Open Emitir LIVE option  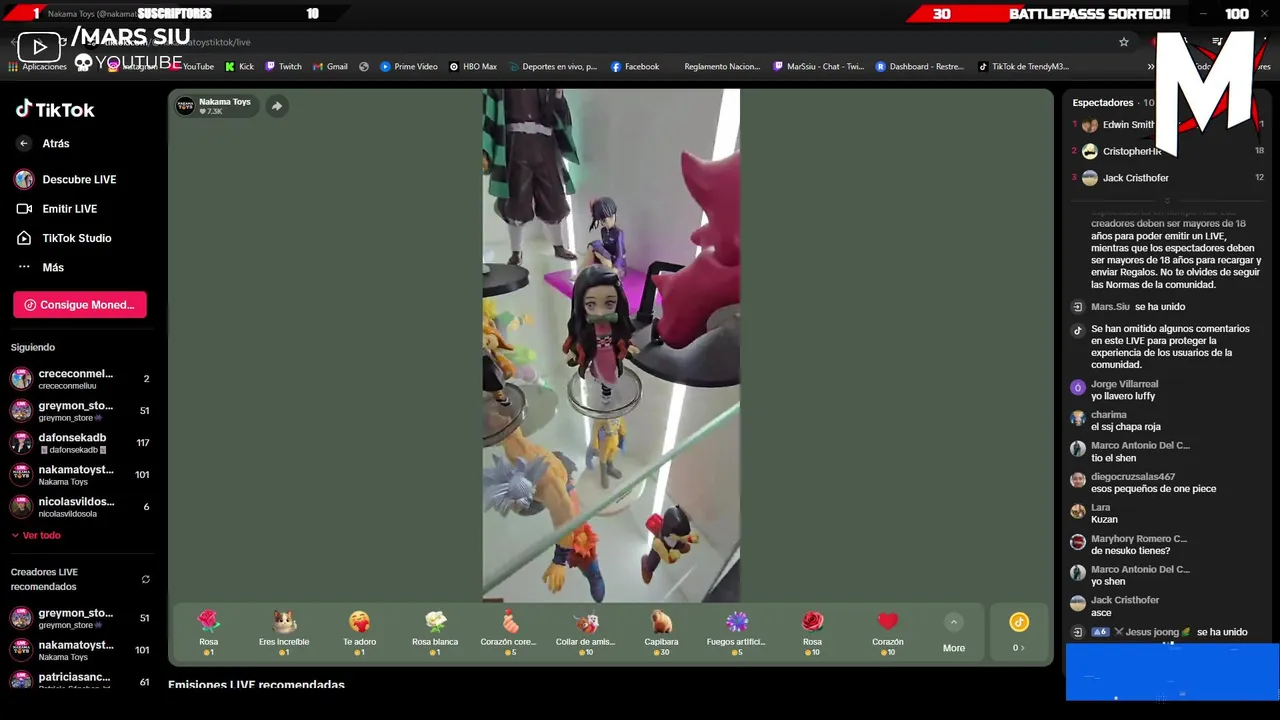56,209
